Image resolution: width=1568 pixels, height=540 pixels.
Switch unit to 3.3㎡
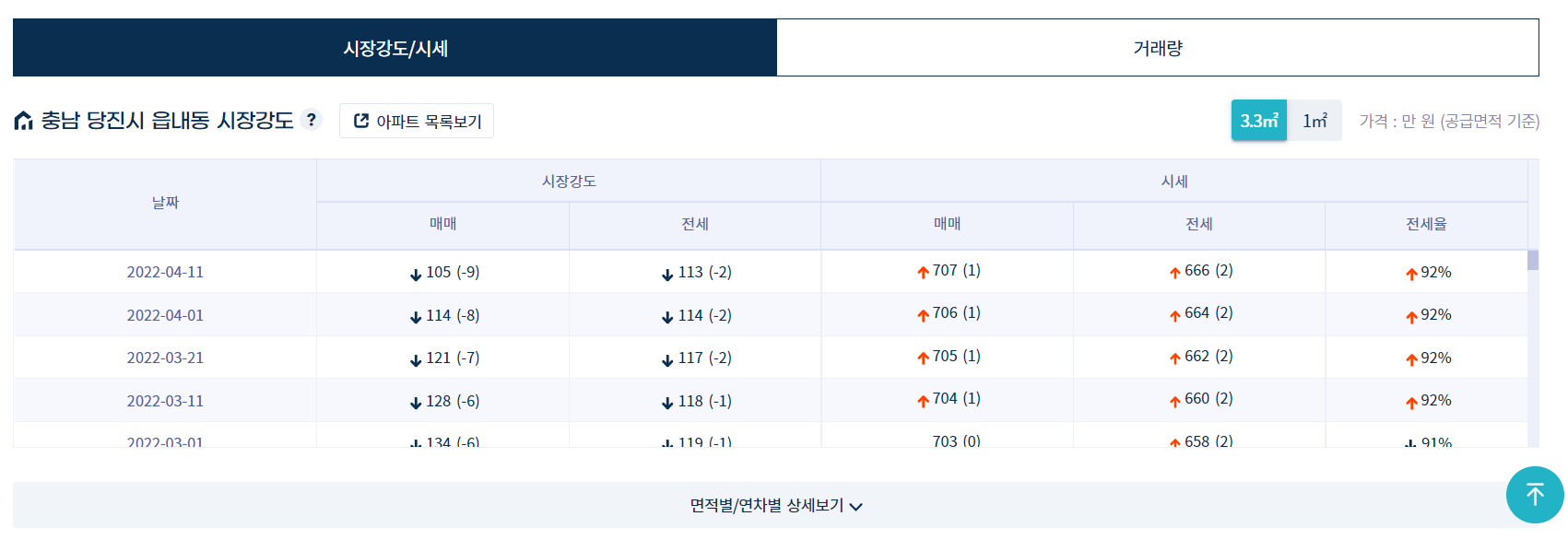[1258, 121]
